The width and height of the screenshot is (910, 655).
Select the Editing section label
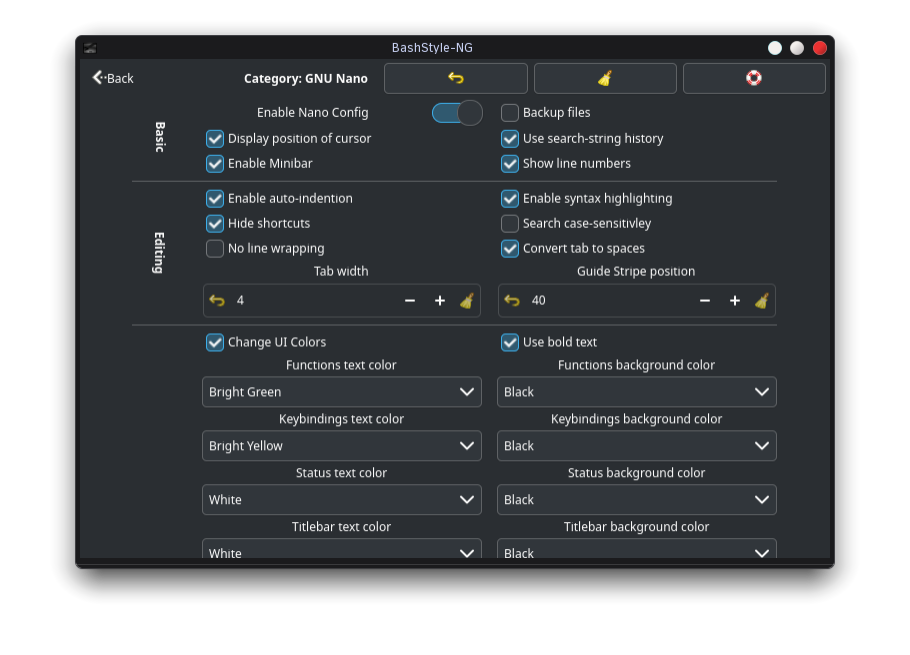tap(159, 253)
